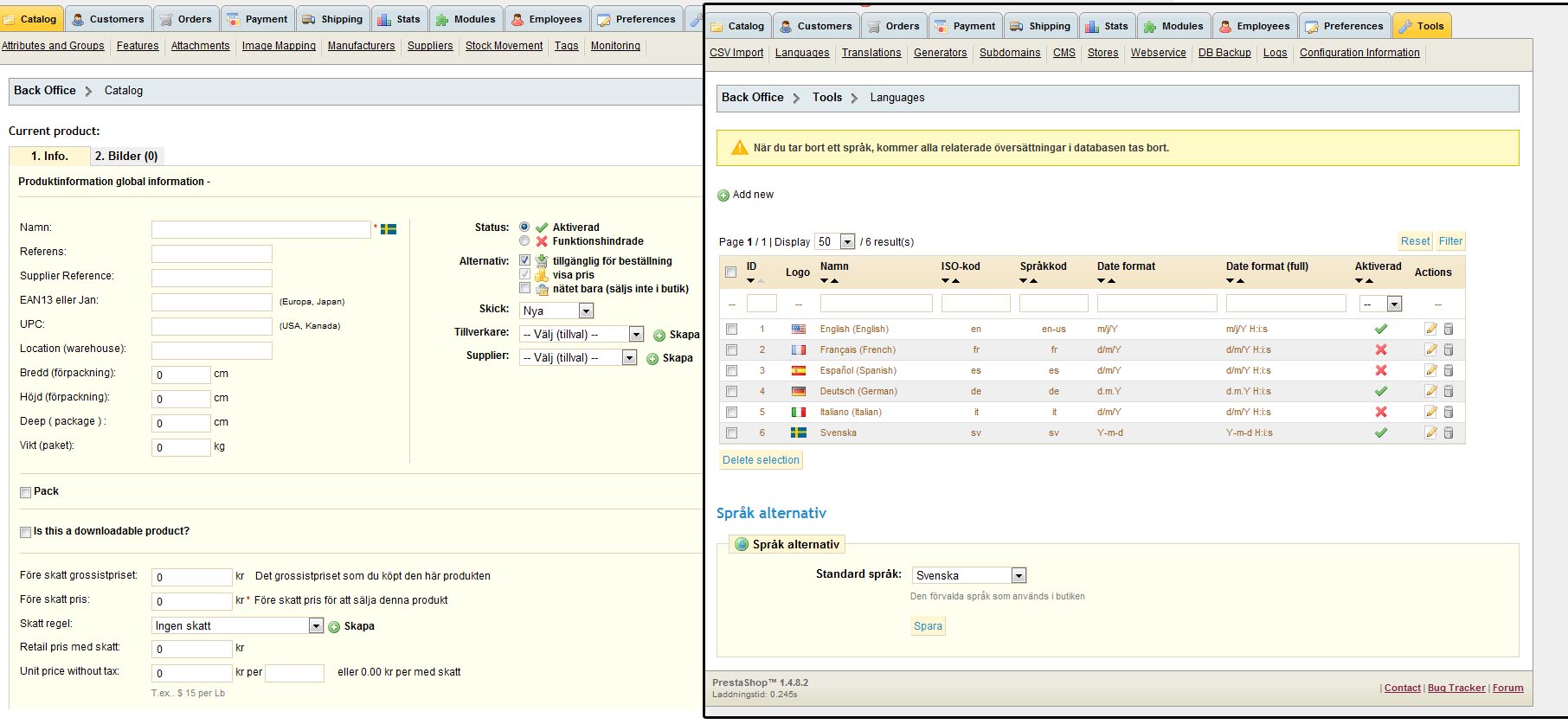
Task: Click the green check status for Deutsch
Action: [1381, 391]
